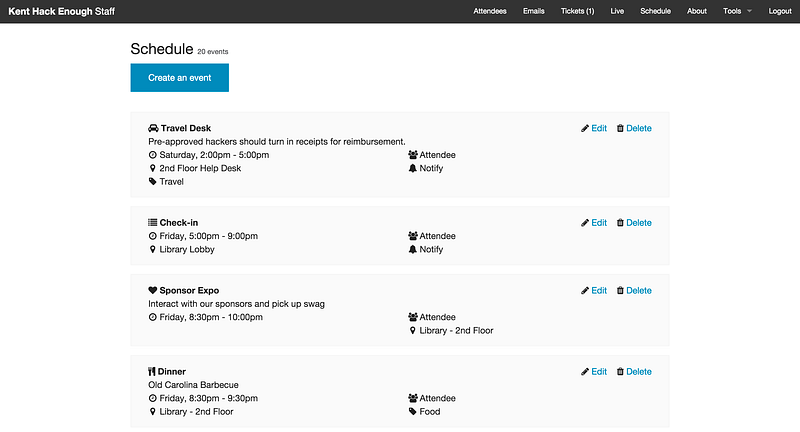Open the Attendees page
This screenshot has width=800, height=432.
pos(490,11)
